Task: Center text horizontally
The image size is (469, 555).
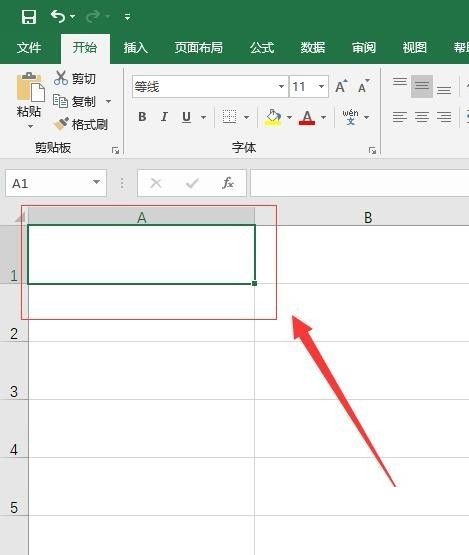Action: click(x=422, y=117)
